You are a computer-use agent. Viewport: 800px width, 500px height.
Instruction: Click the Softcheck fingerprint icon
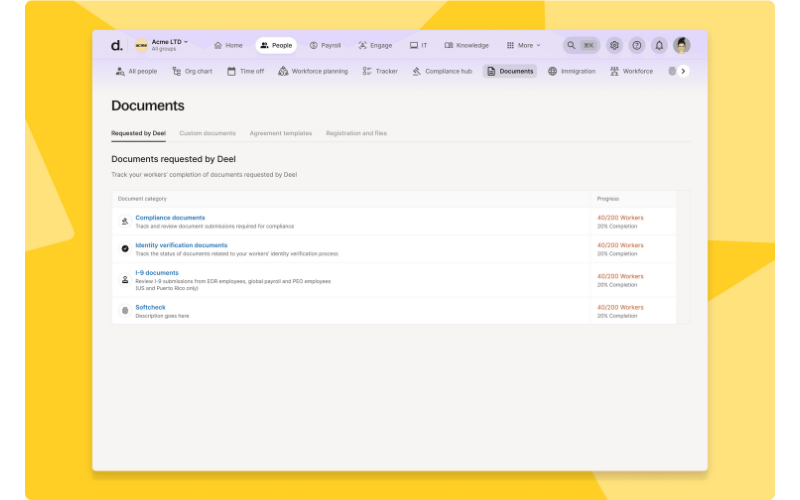click(x=124, y=311)
